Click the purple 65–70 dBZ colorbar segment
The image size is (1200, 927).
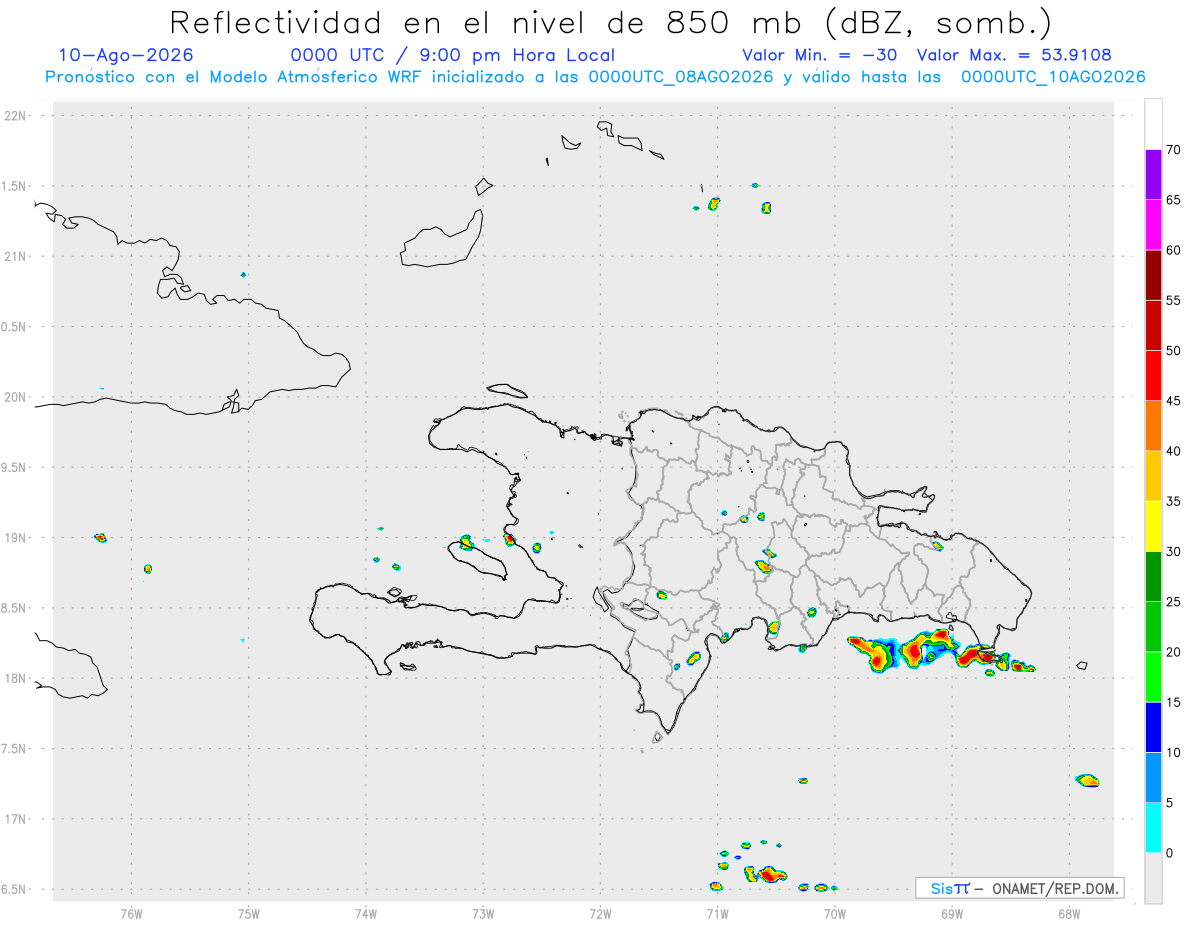[1153, 174]
